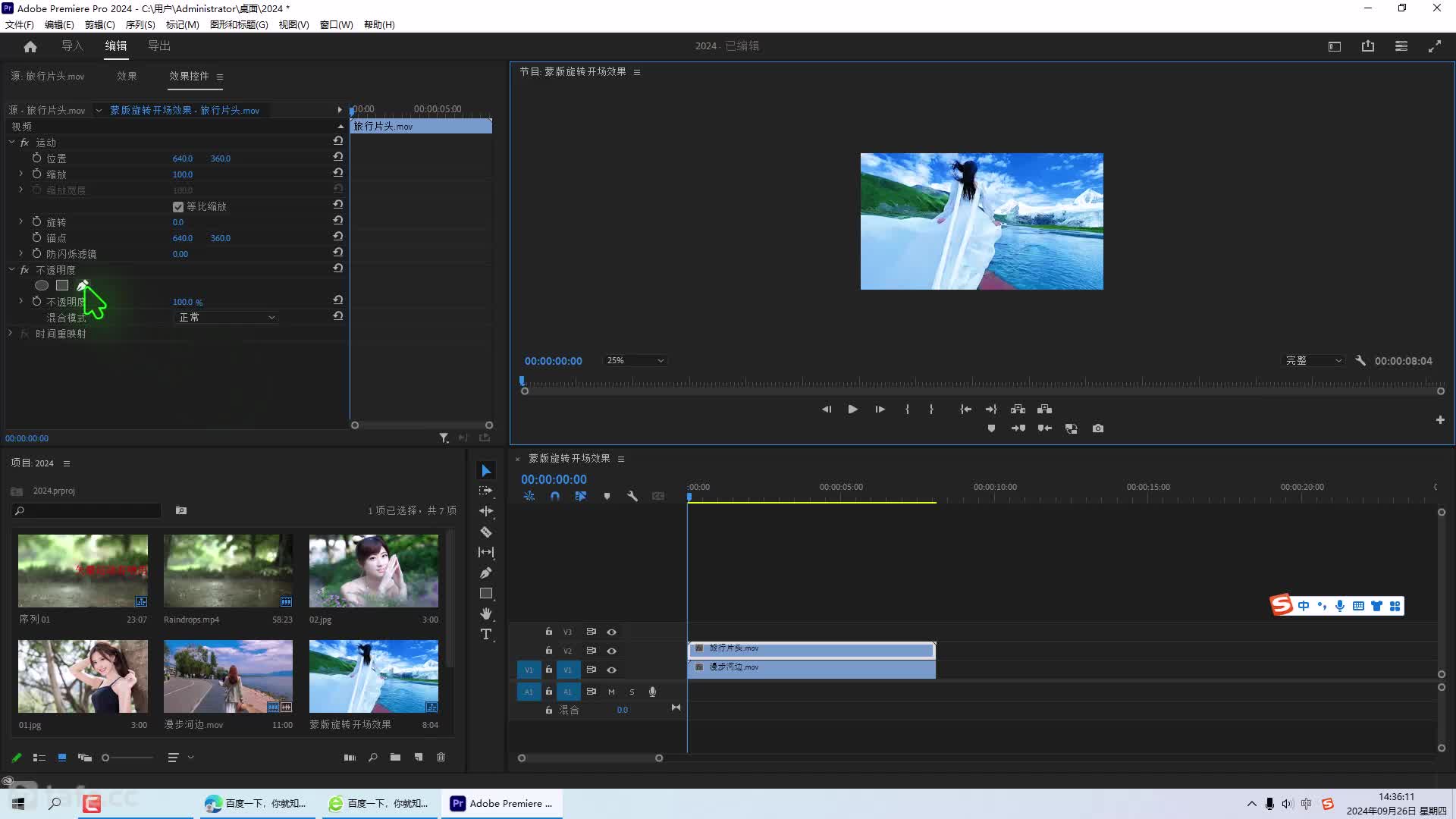1456x819 pixels.
Task: Click the free draw bezier pen mask
Action: coord(82,285)
